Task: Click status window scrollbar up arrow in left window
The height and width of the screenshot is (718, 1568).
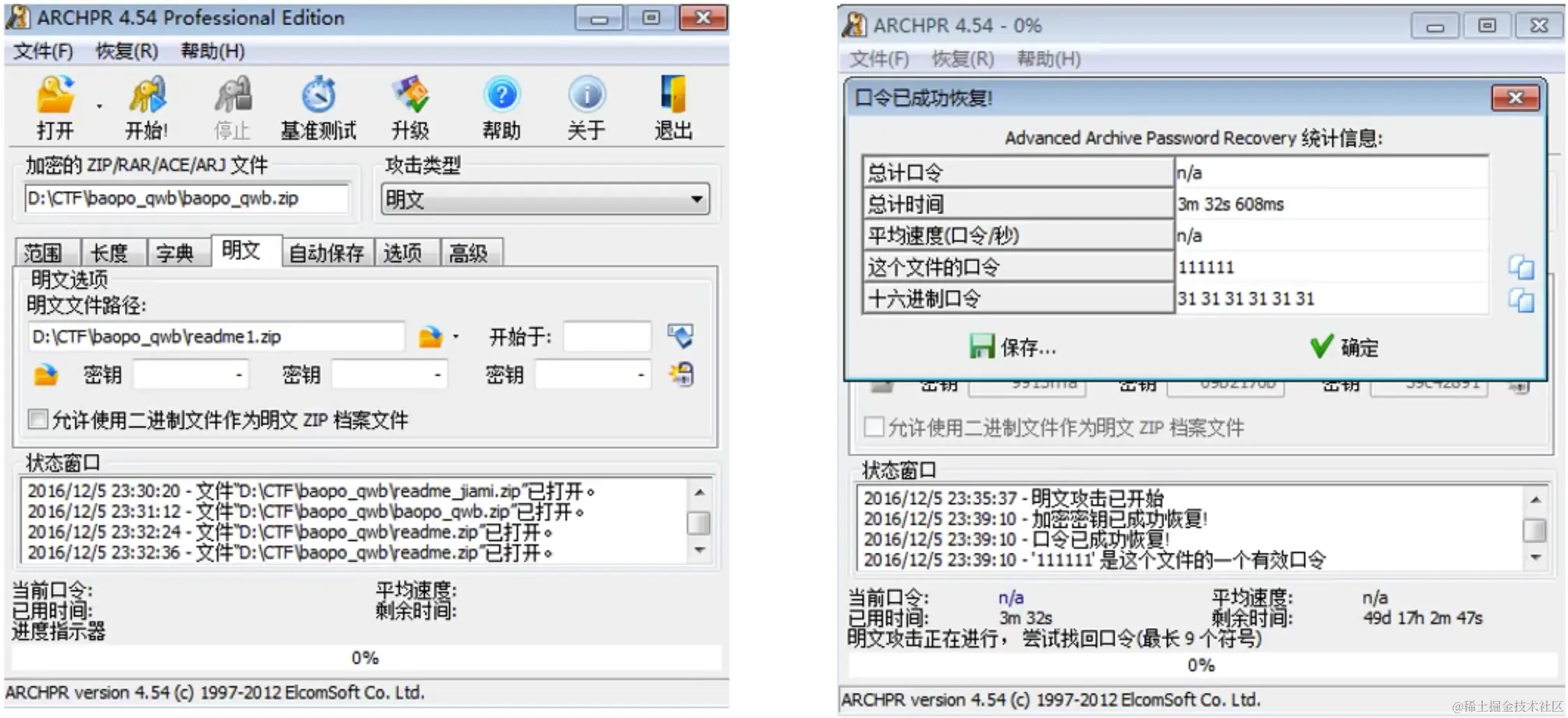Action: (700, 492)
